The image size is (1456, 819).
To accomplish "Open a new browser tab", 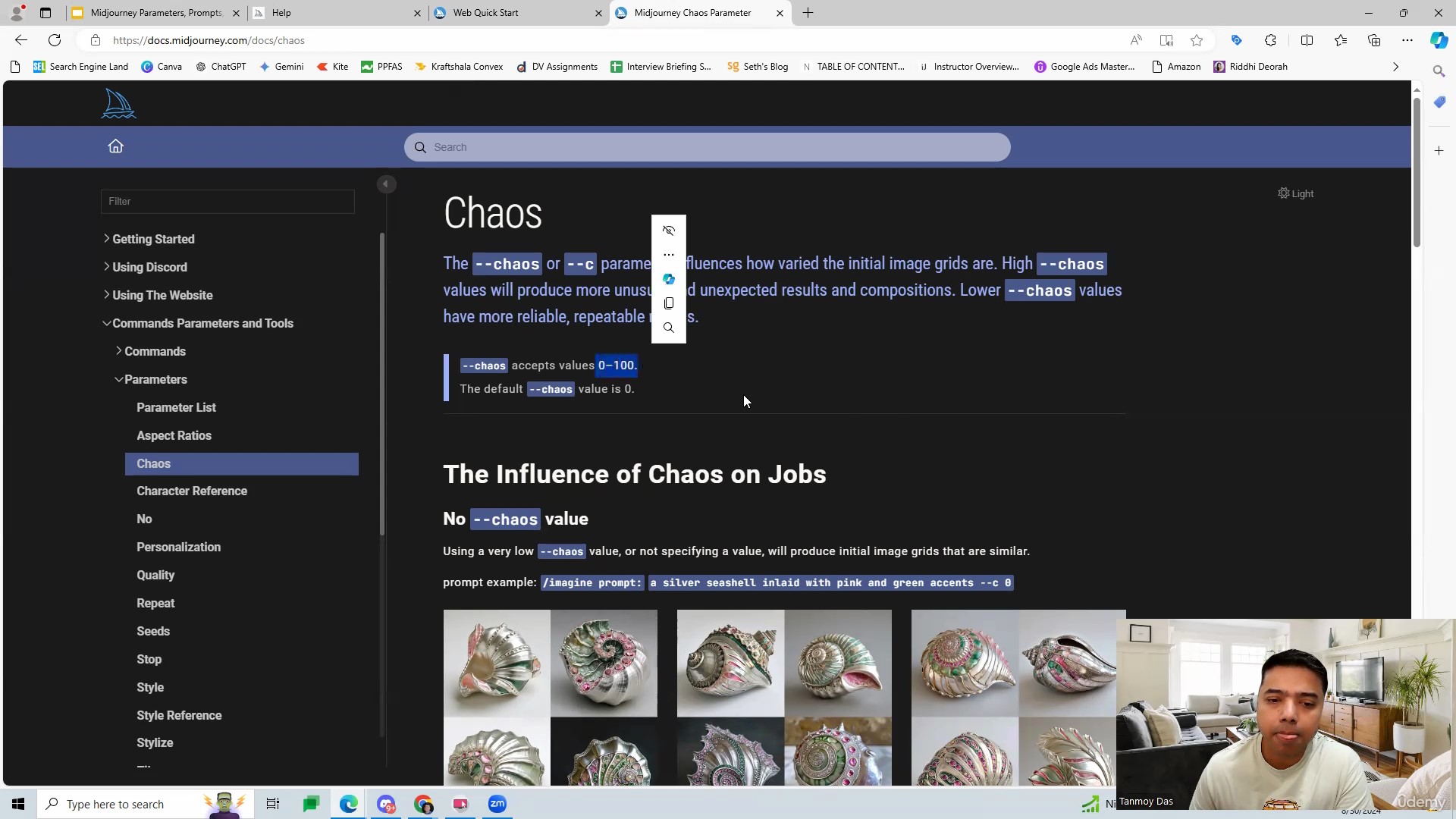I will point(808,13).
